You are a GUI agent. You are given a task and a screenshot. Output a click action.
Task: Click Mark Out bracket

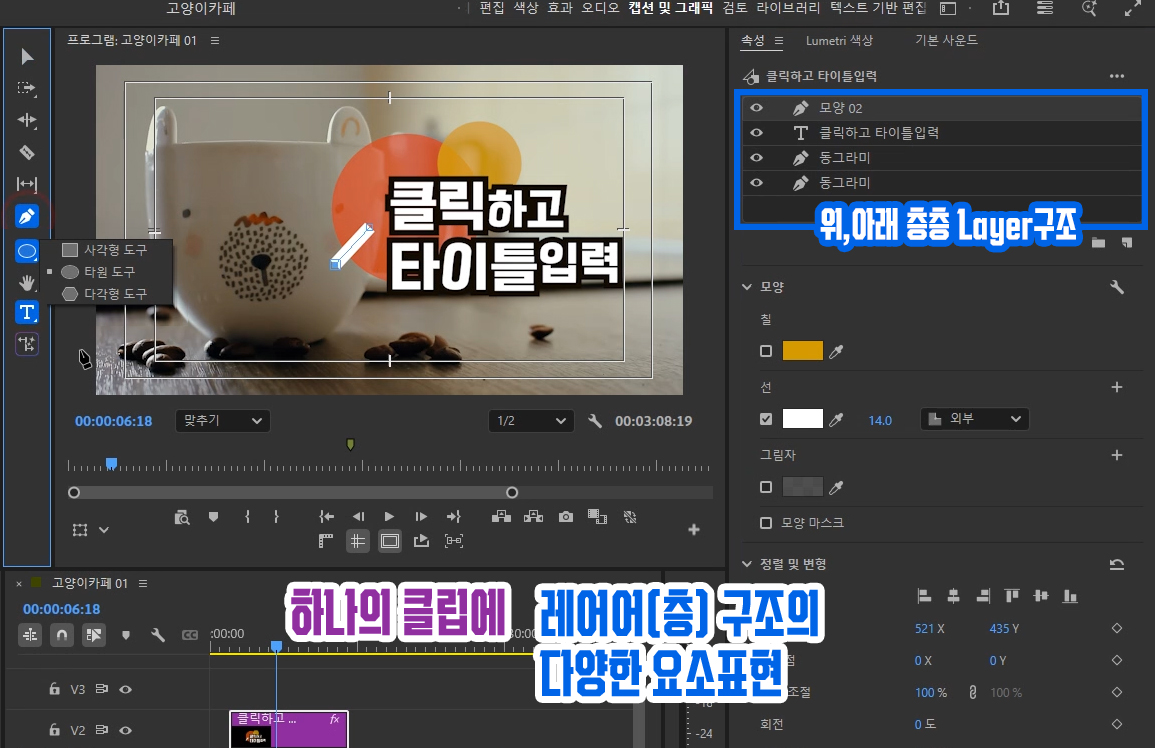click(276, 517)
